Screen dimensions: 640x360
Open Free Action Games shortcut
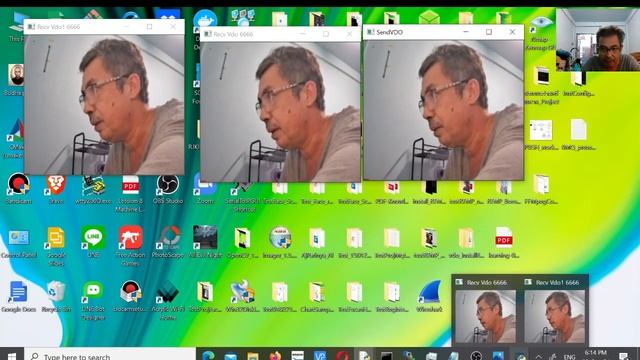tap(130, 245)
